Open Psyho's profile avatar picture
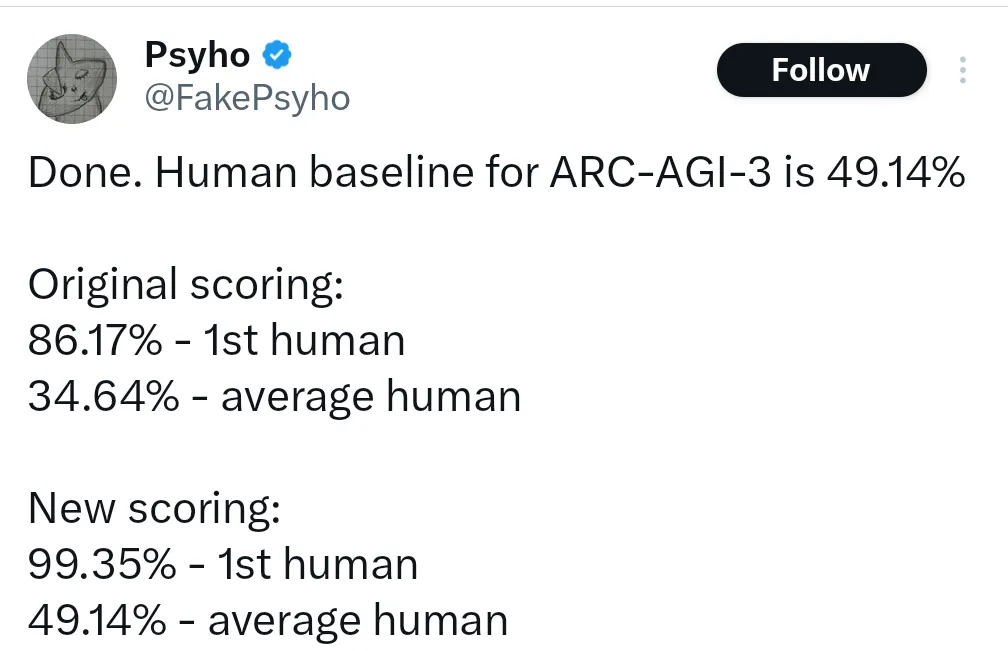 [72, 78]
